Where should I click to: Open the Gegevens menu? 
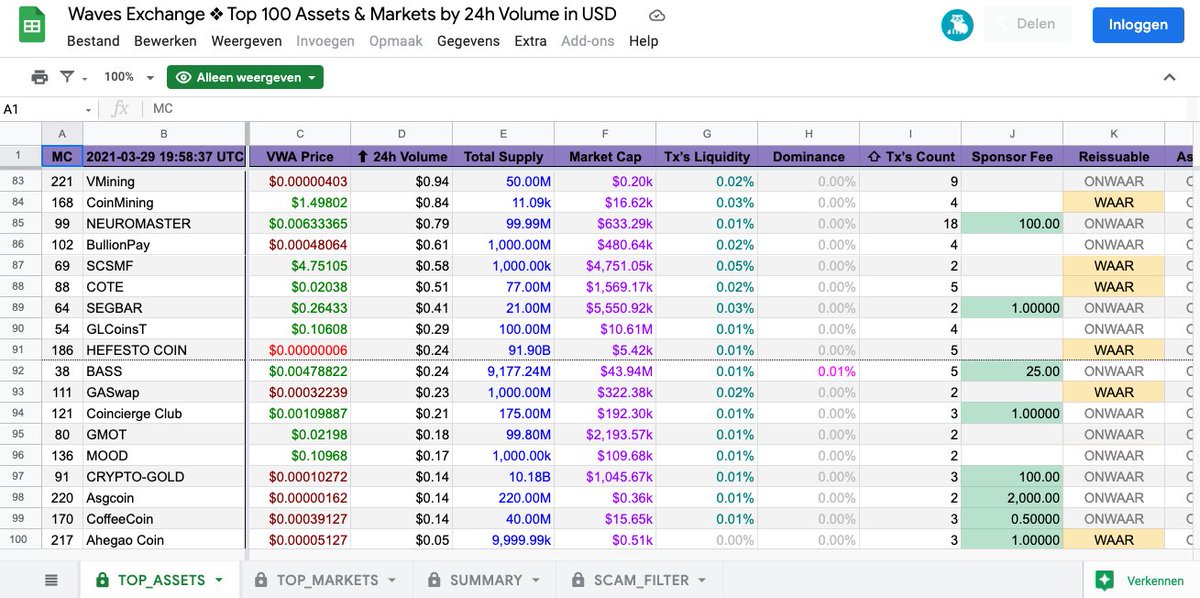pos(468,41)
